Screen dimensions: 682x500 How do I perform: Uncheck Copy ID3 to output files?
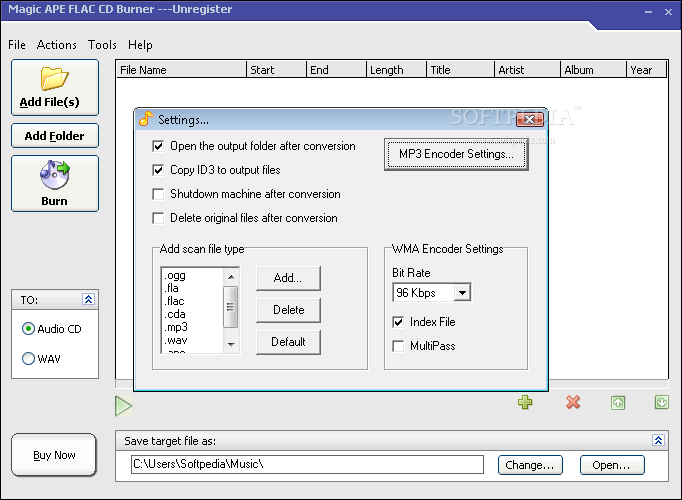coord(158,170)
